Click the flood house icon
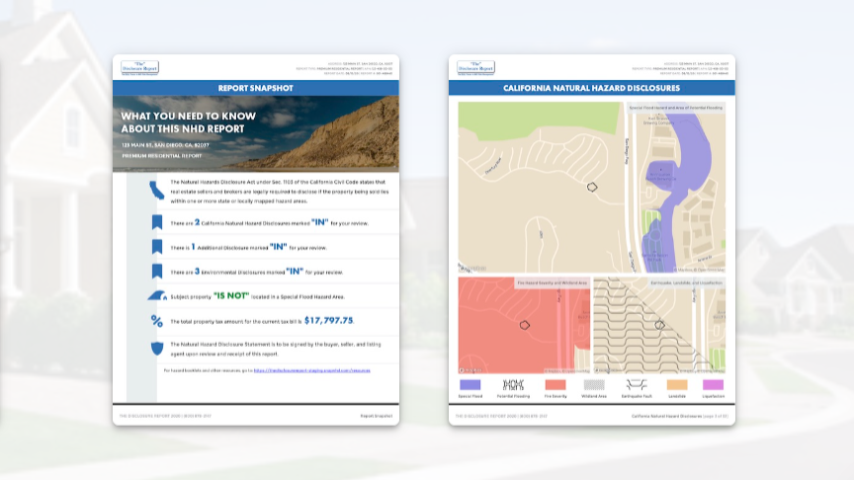The image size is (854, 480). point(156,296)
